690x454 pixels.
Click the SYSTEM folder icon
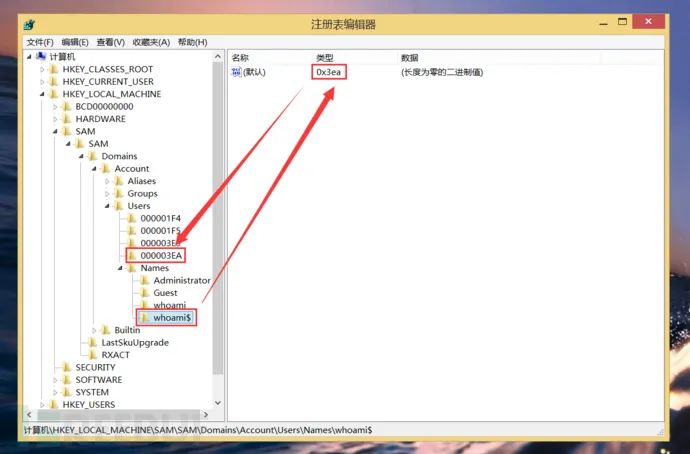(x=66, y=392)
